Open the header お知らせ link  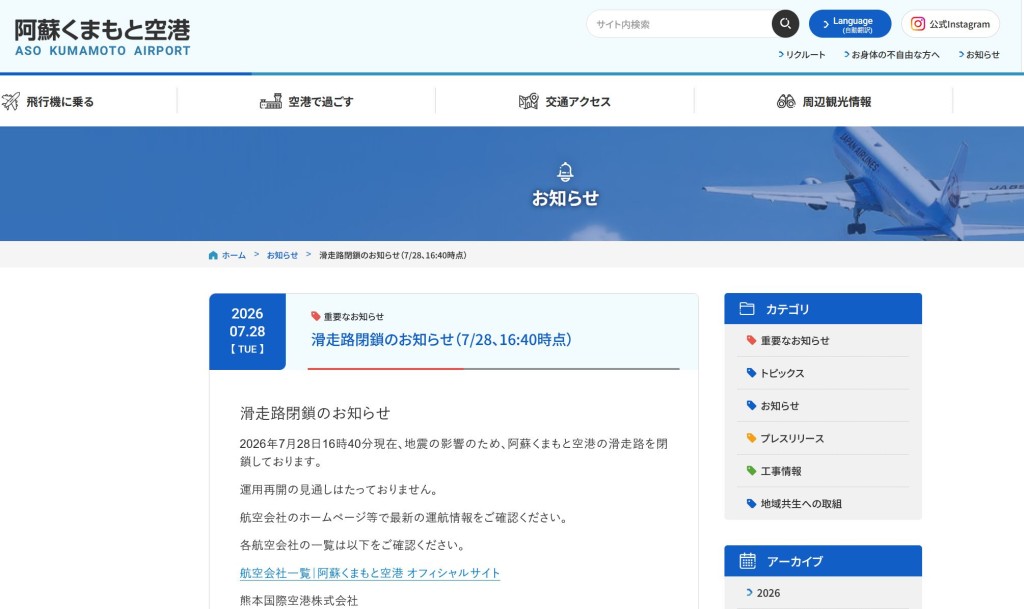point(979,55)
